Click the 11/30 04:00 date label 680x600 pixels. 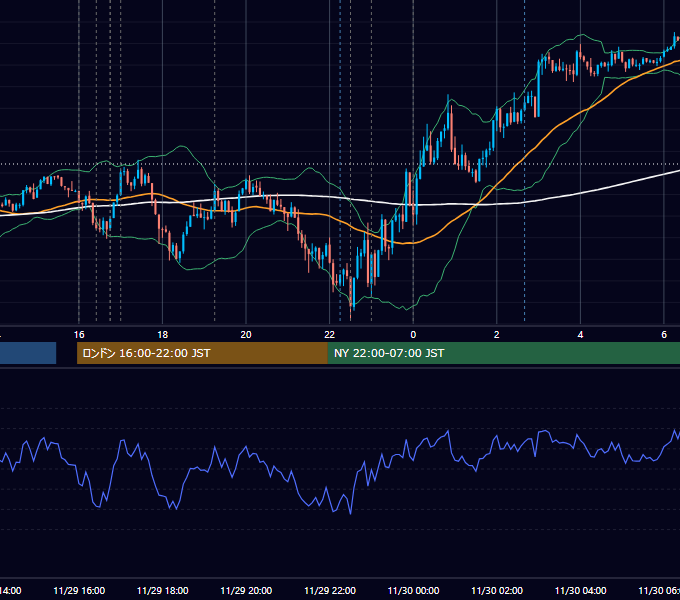[x=581, y=590]
